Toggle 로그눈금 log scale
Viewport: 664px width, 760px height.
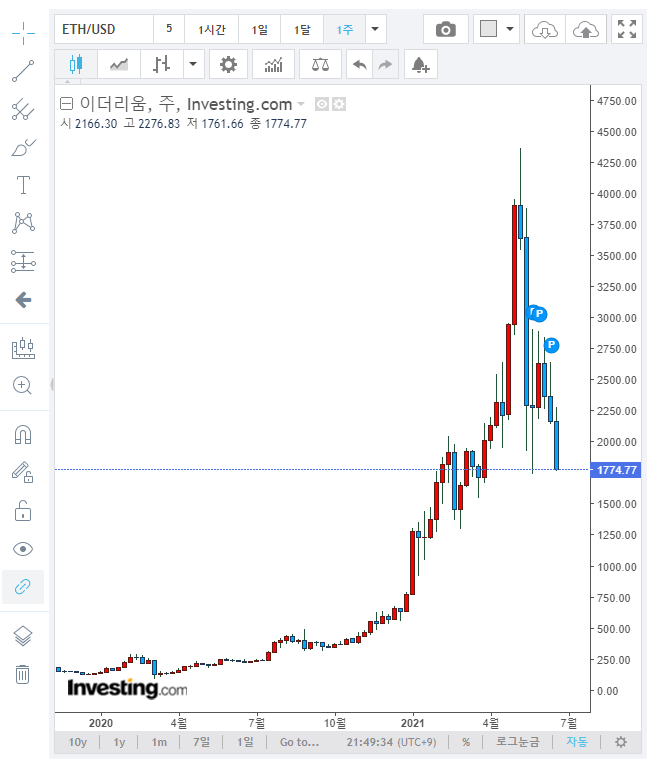[x=518, y=742]
